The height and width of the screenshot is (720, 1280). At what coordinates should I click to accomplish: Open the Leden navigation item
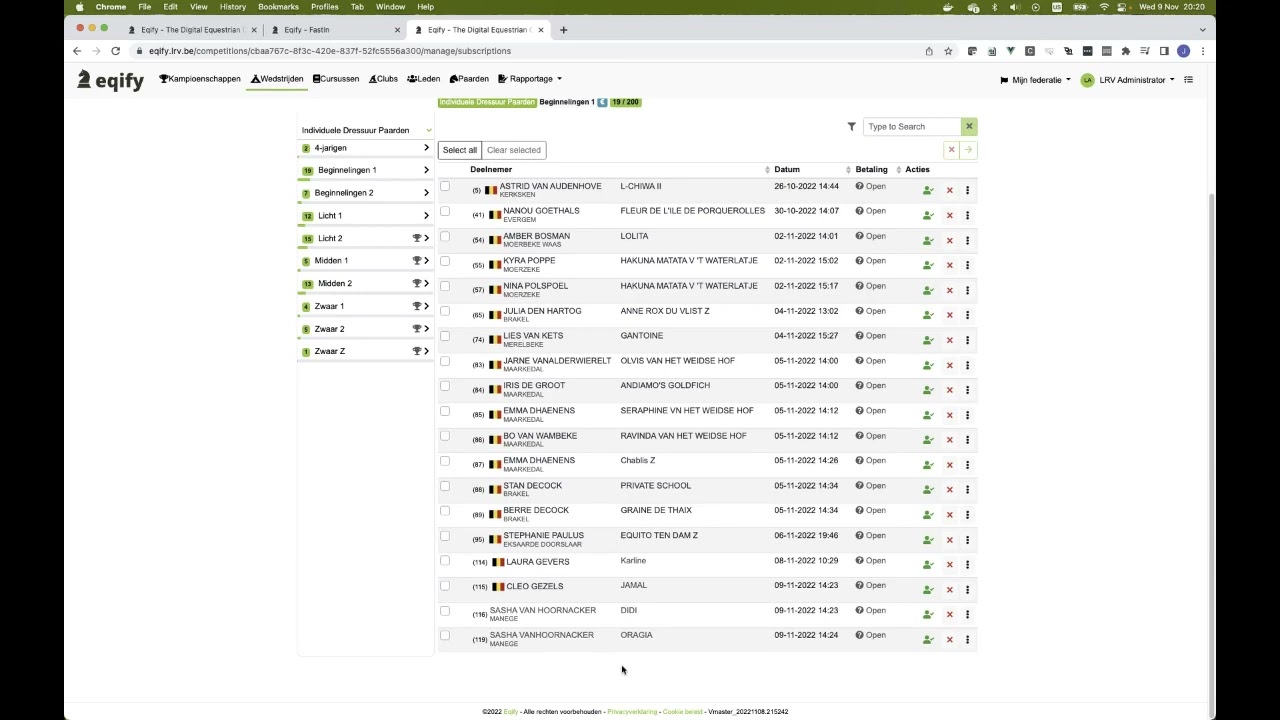tap(424, 79)
